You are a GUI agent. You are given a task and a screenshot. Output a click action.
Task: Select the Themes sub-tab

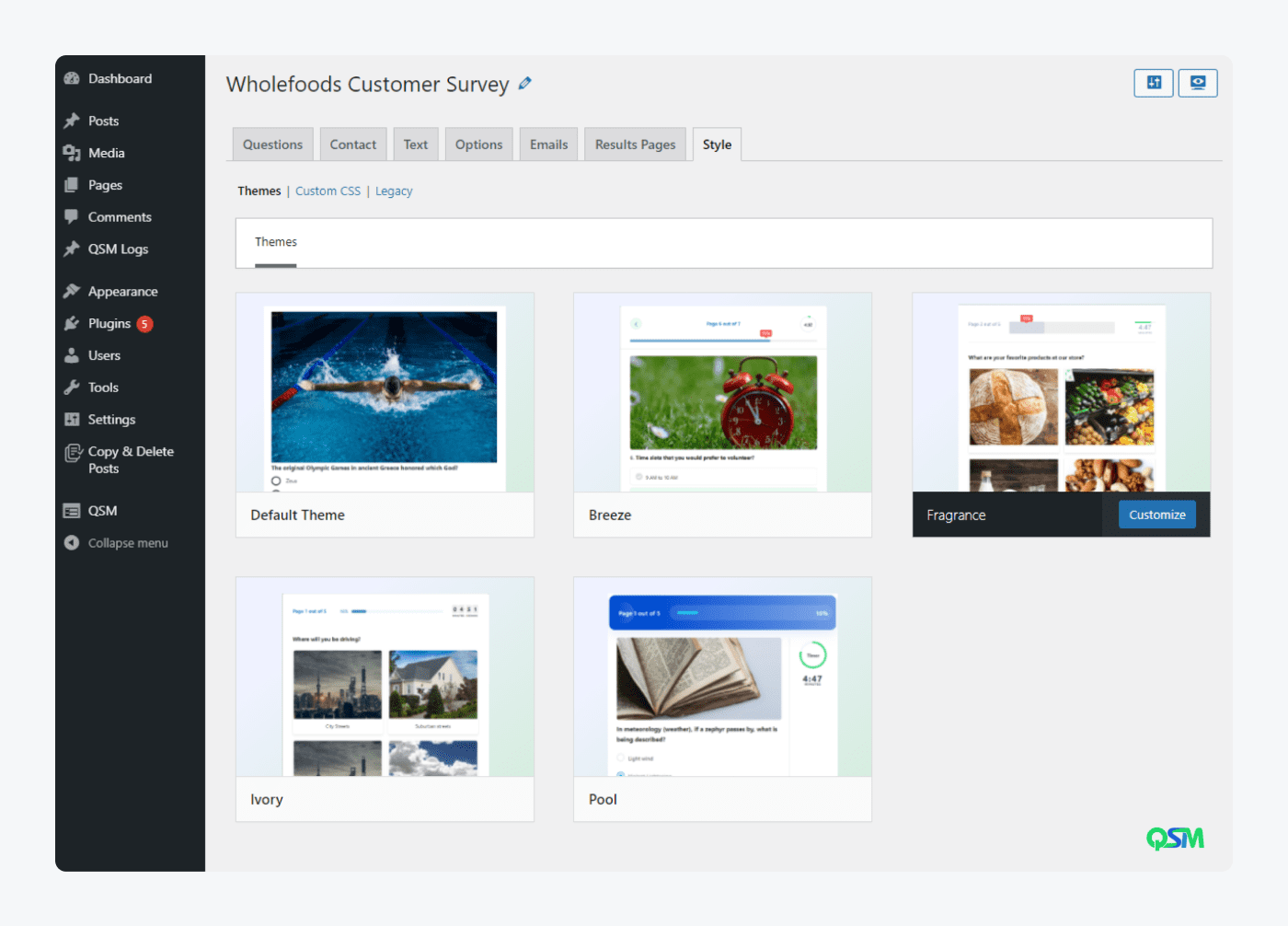[275, 242]
